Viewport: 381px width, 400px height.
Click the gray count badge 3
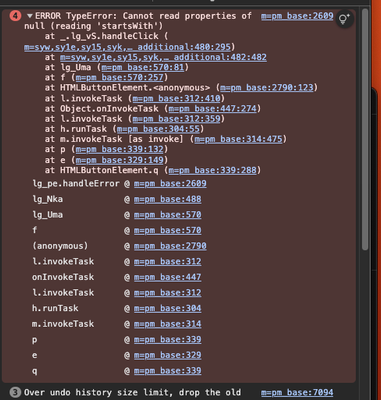[x=15, y=392]
